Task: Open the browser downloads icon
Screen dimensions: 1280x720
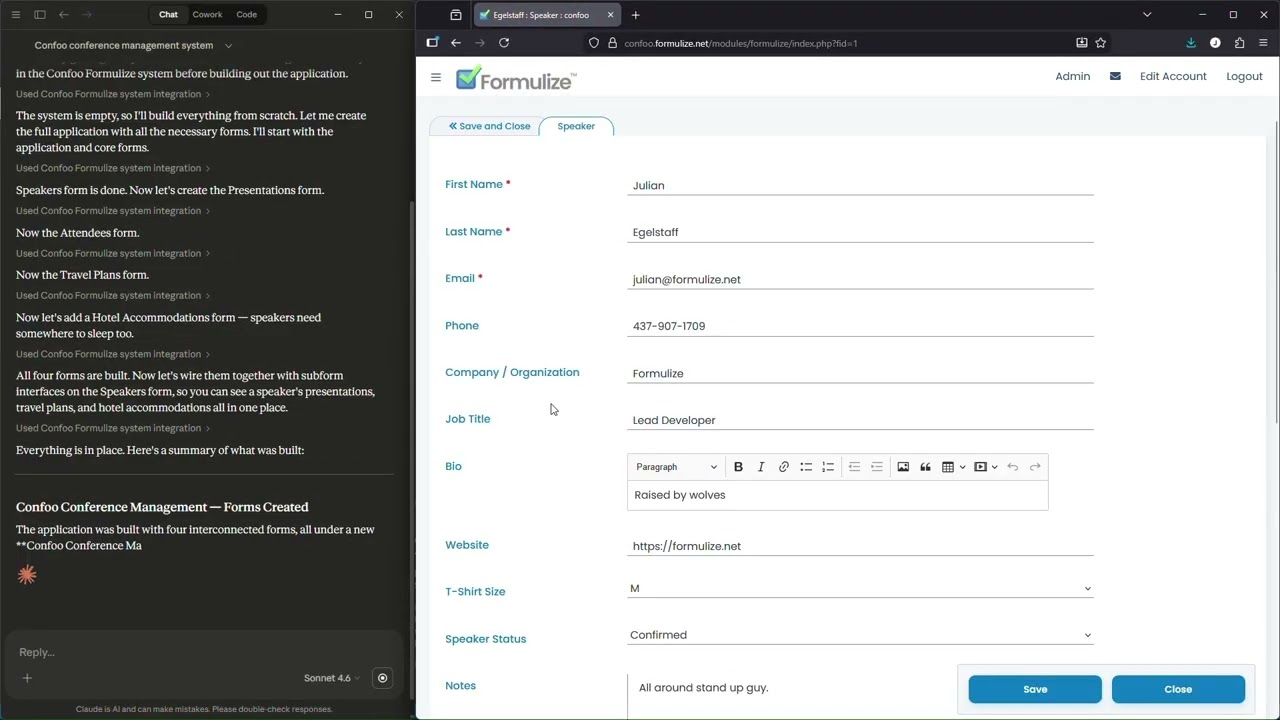Action: [1191, 43]
